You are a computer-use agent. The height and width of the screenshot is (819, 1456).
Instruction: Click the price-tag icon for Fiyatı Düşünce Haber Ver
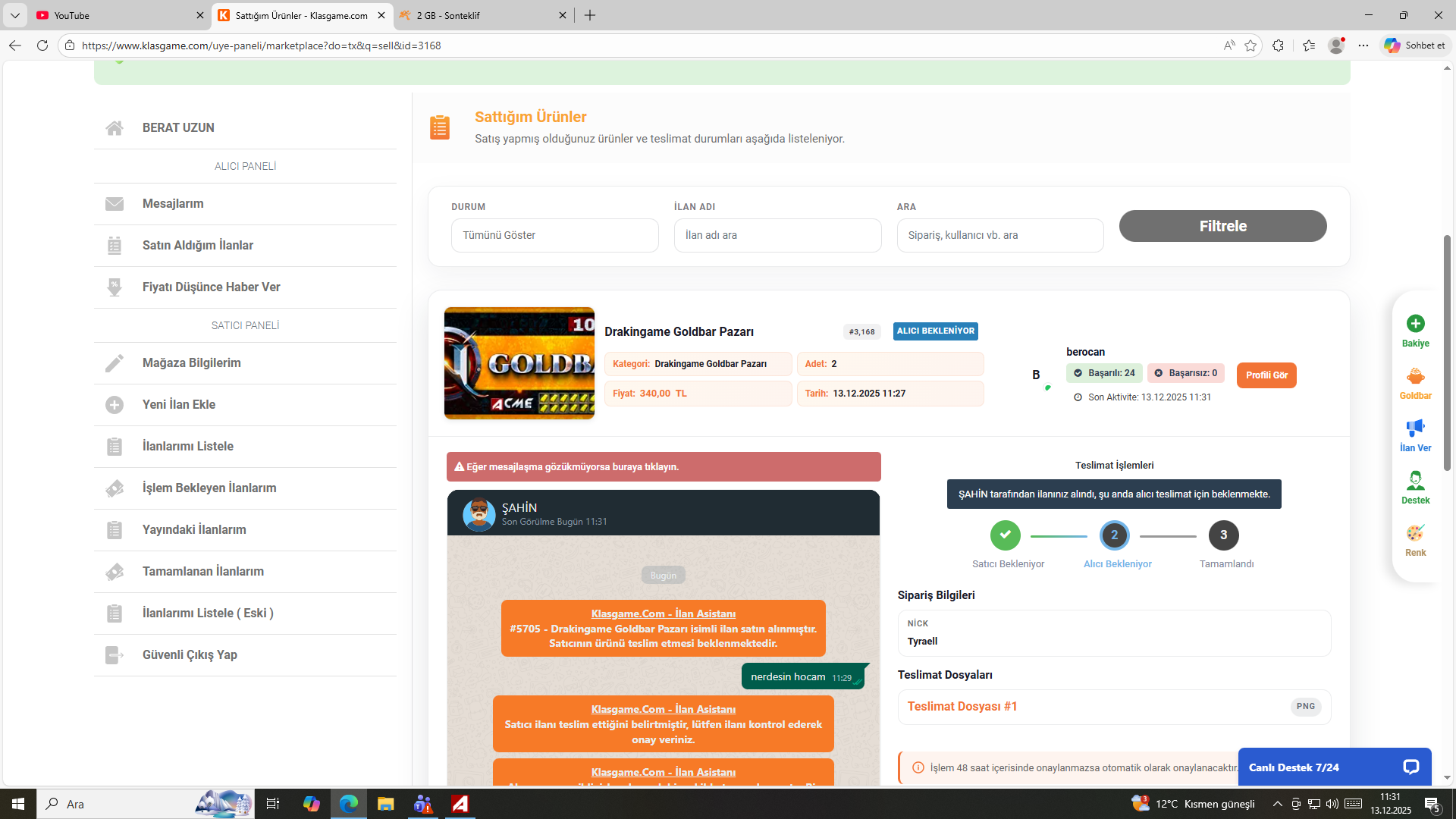(115, 287)
